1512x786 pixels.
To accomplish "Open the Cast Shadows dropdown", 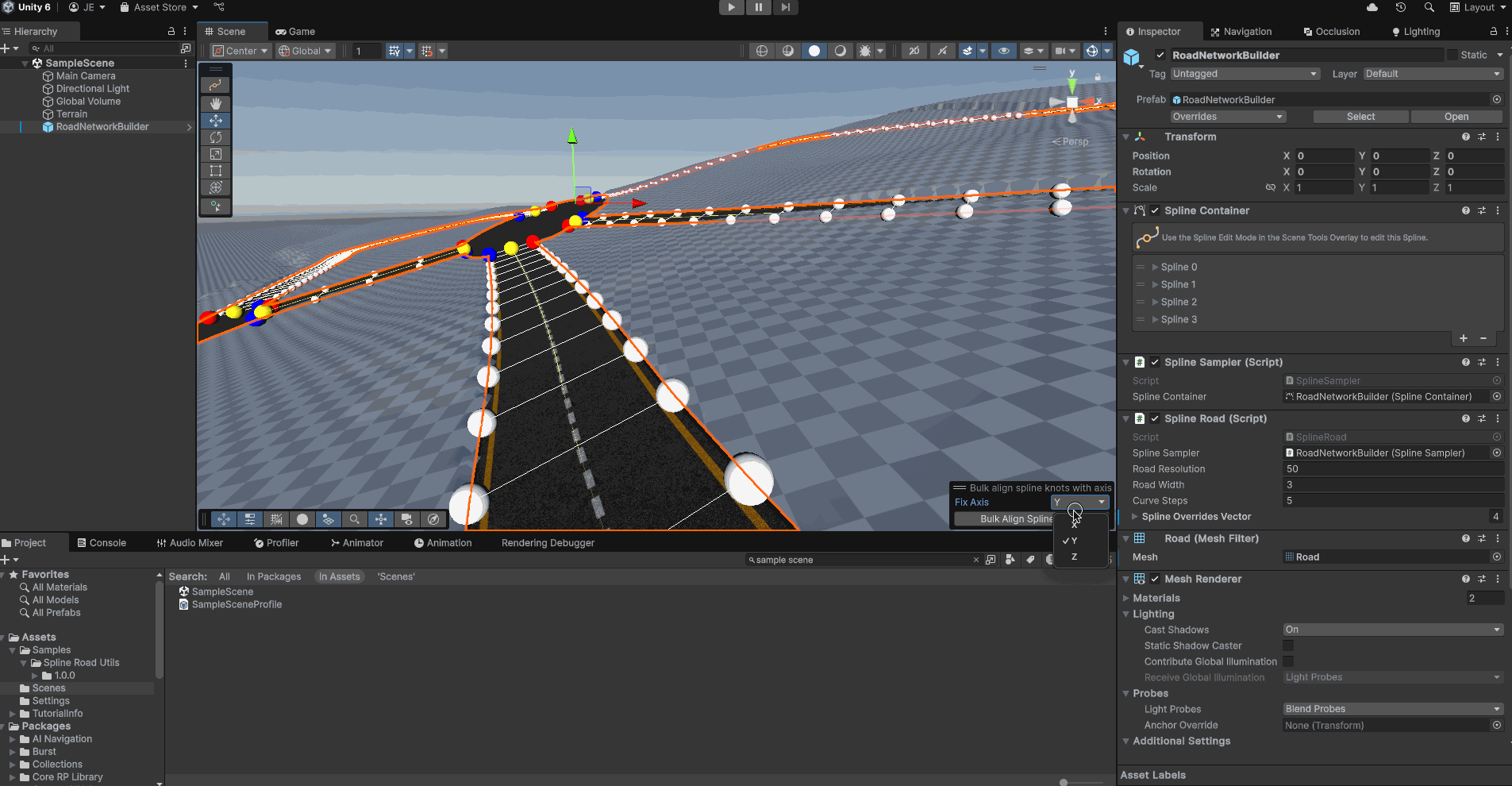I will (x=1391, y=629).
